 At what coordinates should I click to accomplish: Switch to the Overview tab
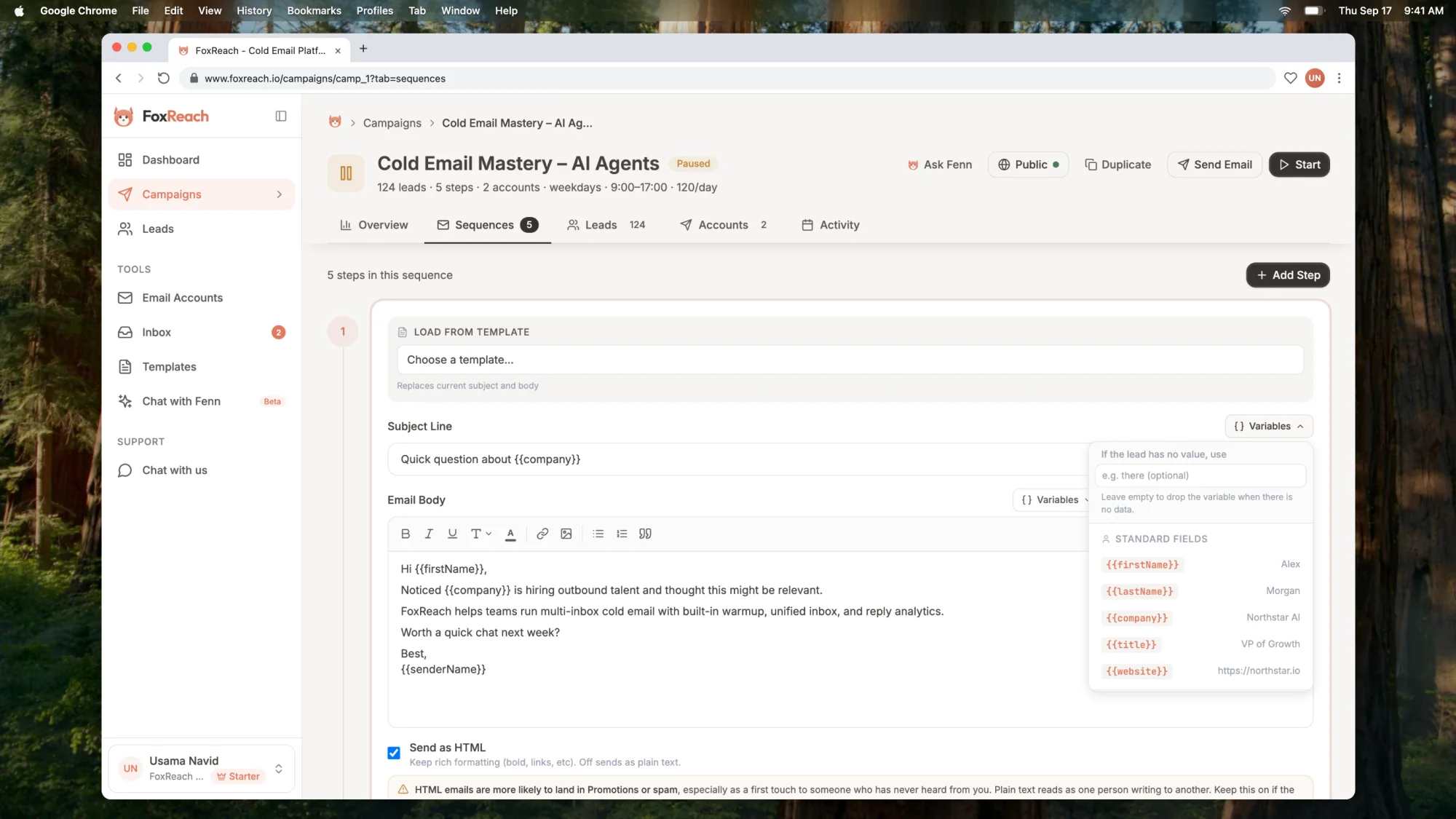(x=374, y=225)
